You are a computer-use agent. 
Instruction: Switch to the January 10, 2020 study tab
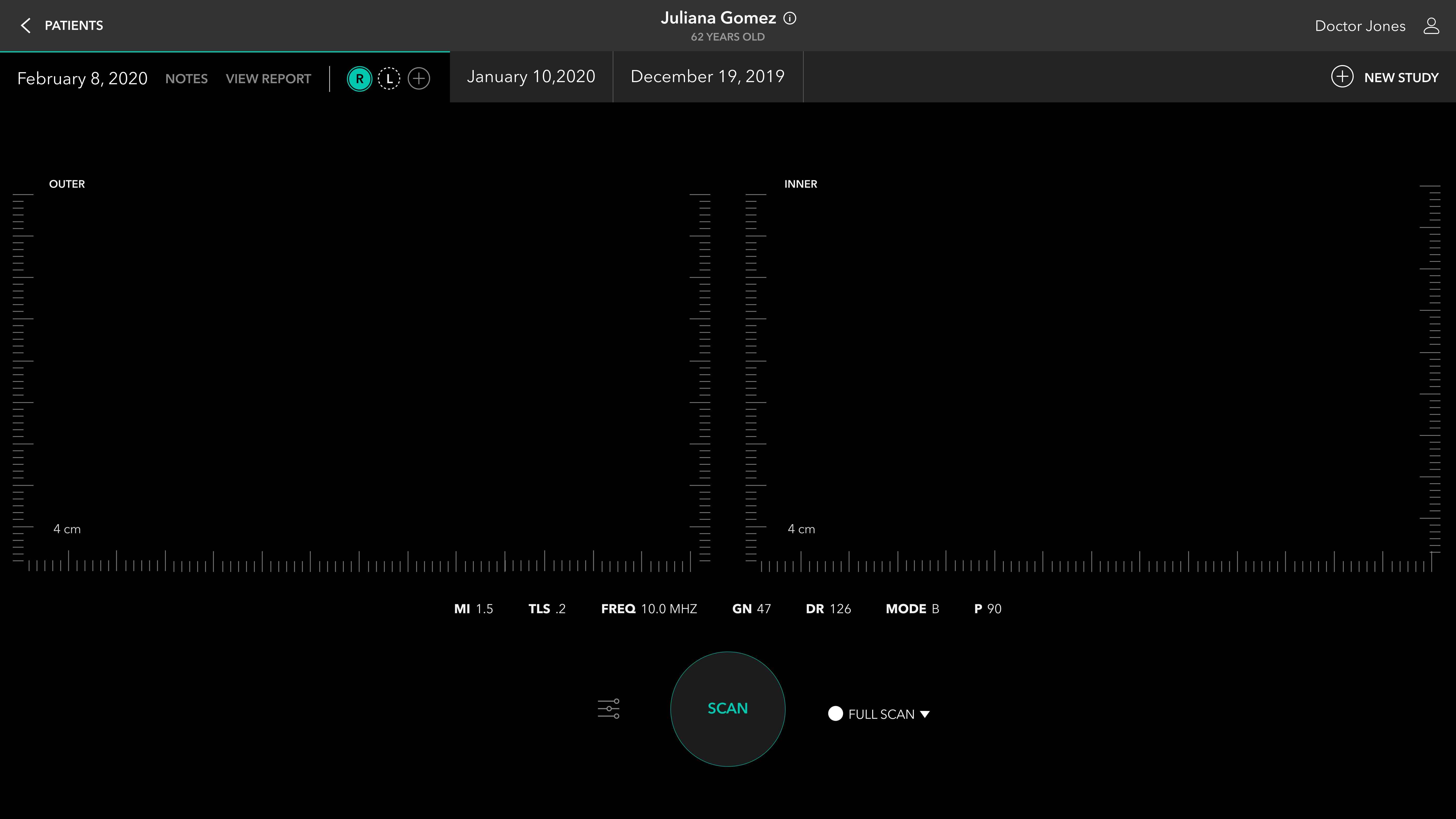point(531,77)
